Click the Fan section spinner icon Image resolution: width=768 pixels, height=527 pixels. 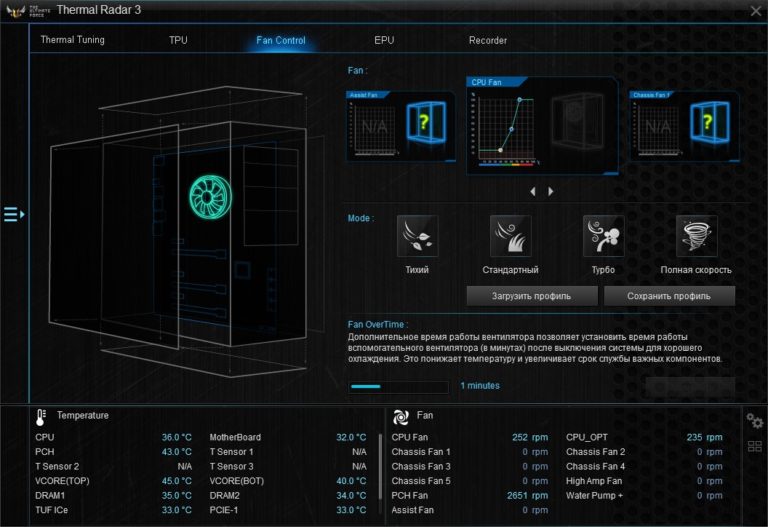pyautogui.click(x=401, y=417)
